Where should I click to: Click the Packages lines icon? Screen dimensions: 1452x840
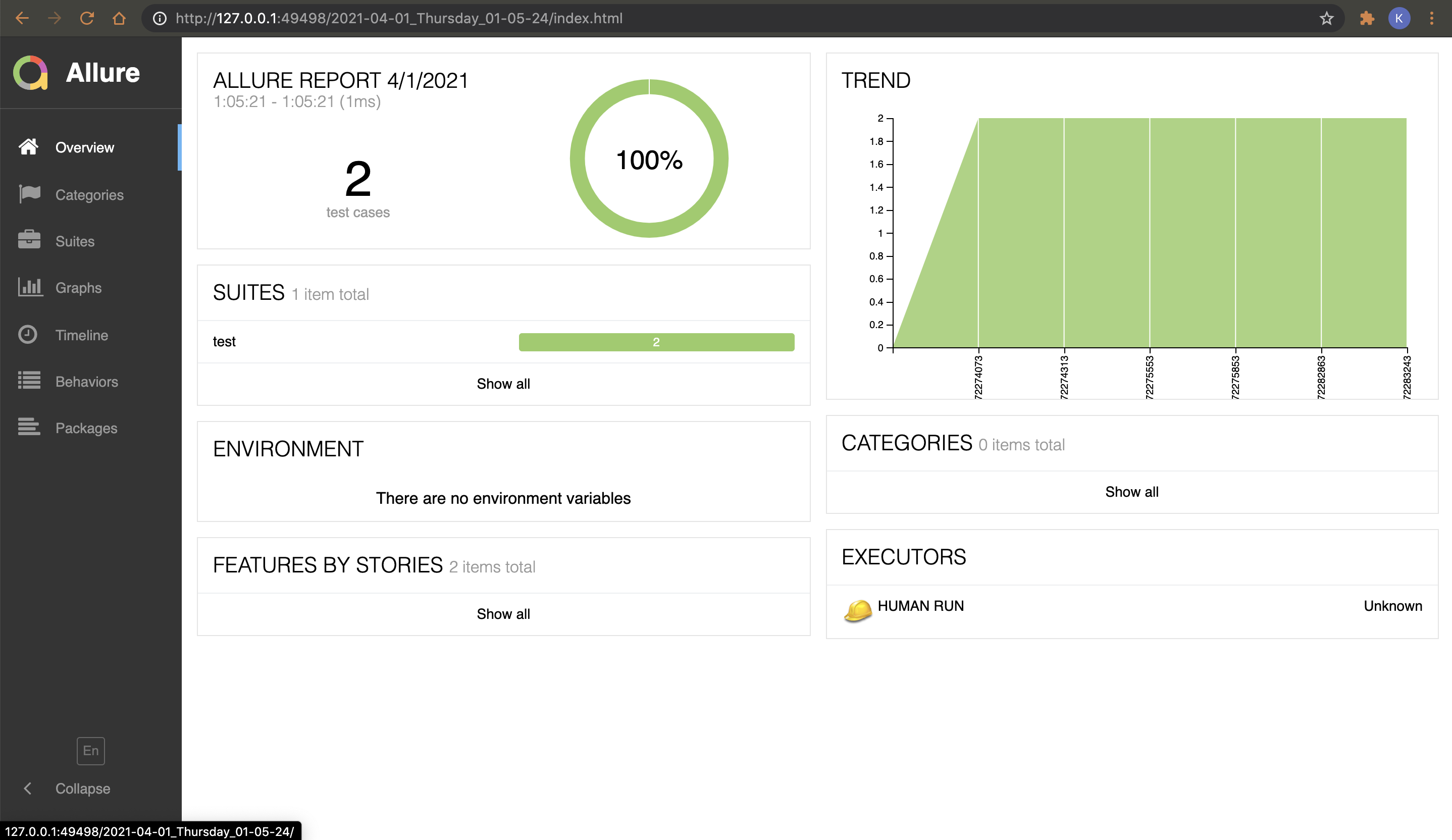click(29, 427)
